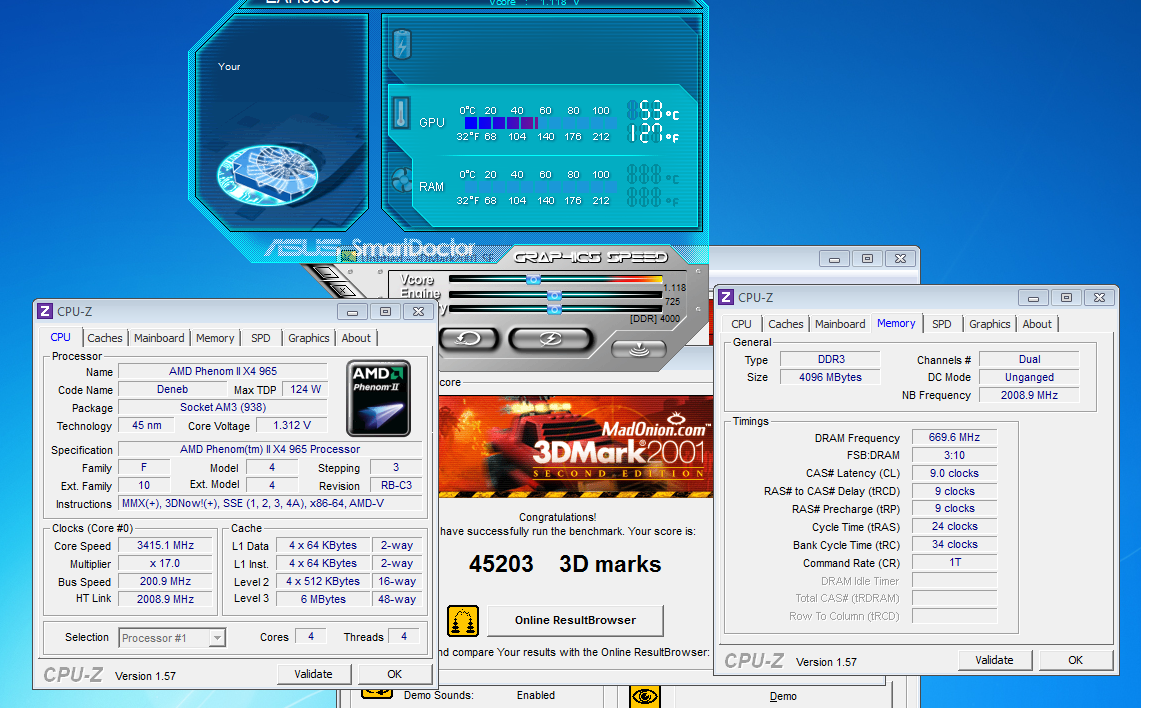Viewport: 1152px width, 708px height.
Task: Click Validate in CPU-Z memory timings window
Action: [x=995, y=660]
